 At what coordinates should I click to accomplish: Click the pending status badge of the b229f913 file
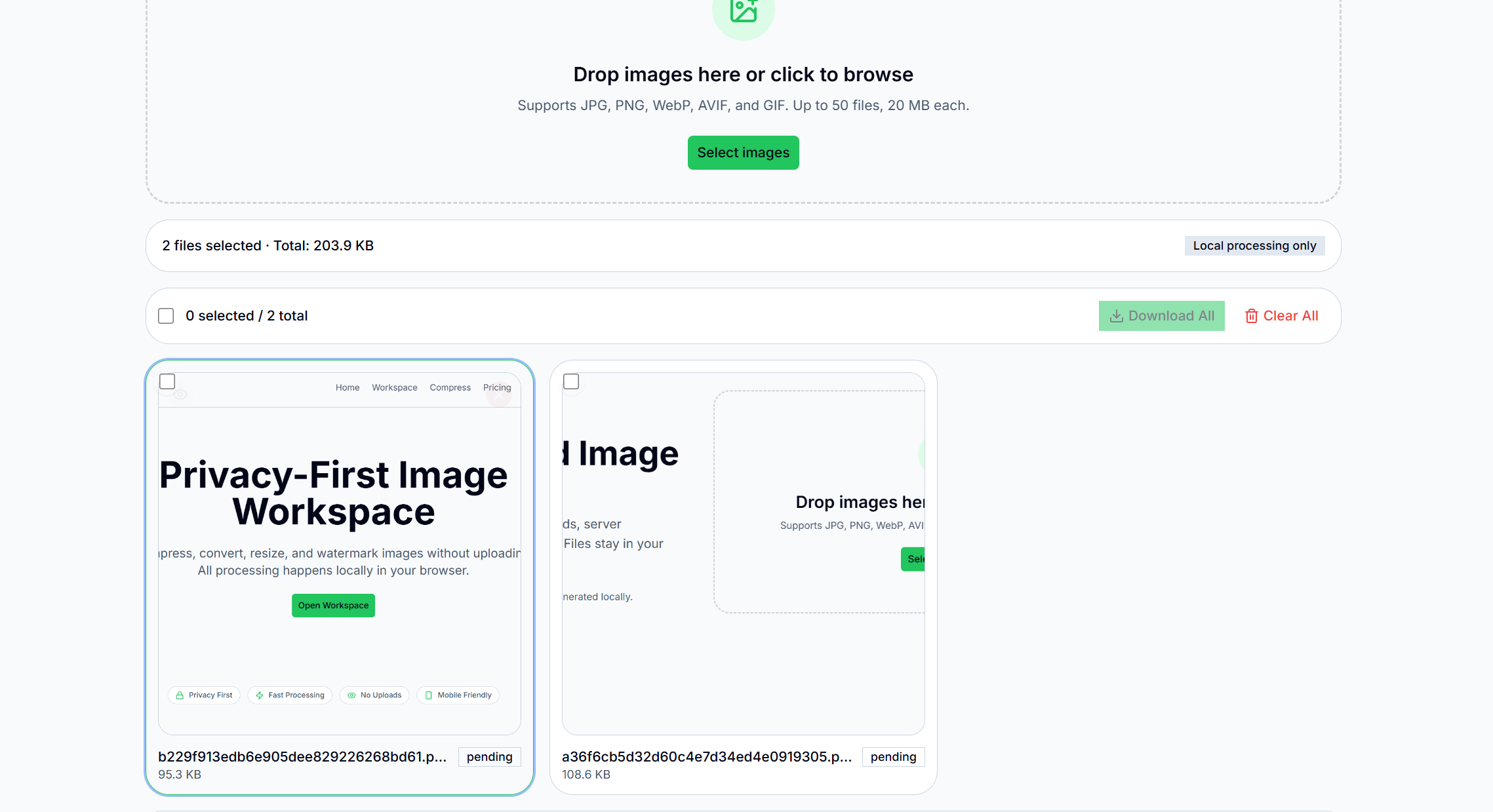click(489, 757)
